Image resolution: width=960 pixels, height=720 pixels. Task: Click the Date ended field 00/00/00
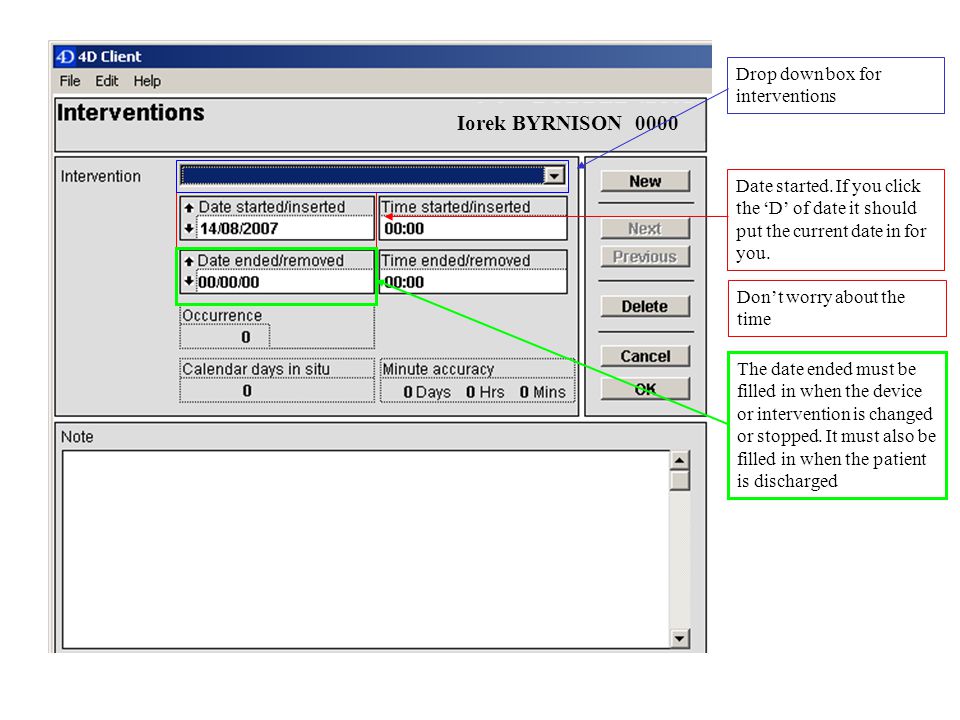click(x=284, y=282)
